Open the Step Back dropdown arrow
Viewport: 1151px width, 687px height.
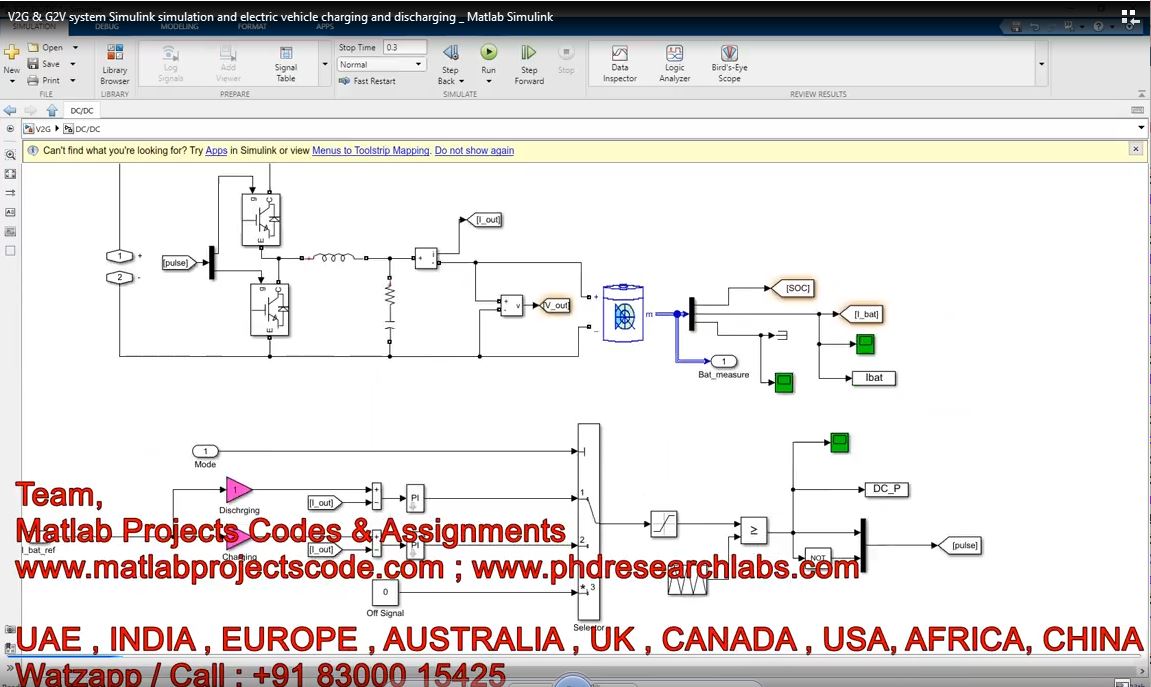461,81
